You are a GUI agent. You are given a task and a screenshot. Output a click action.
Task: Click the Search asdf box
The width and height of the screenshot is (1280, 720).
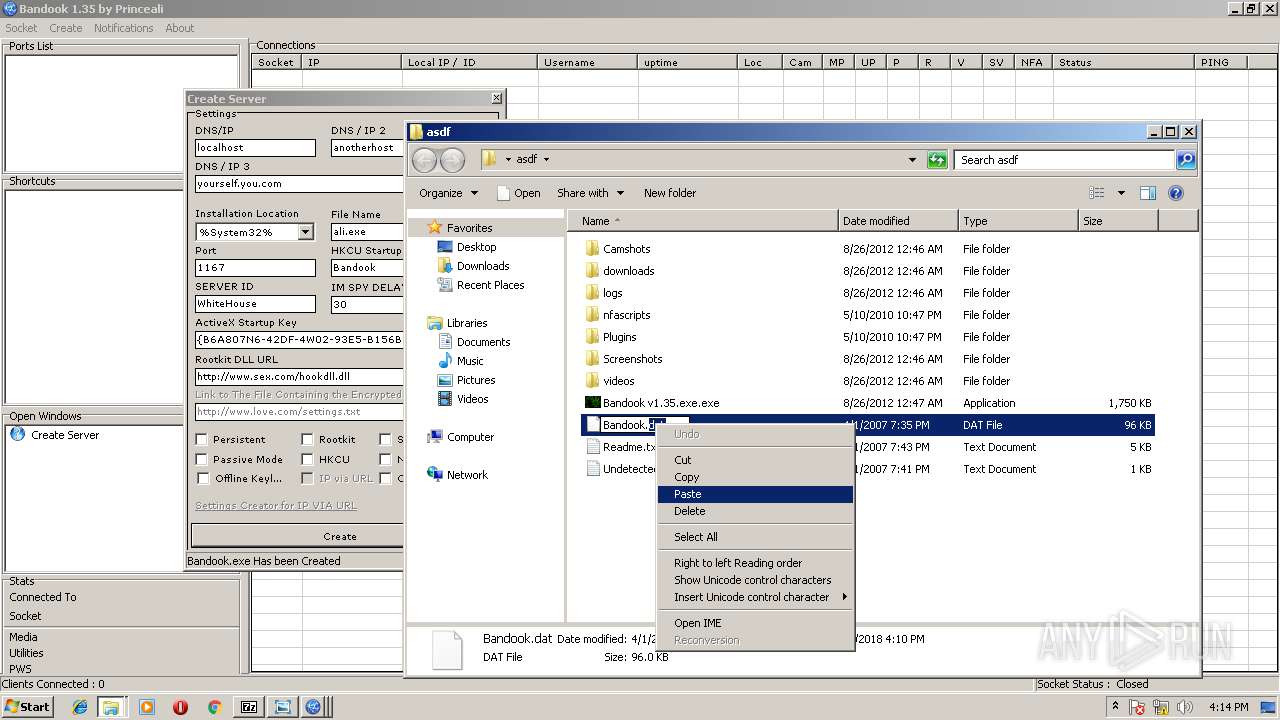[1064, 160]
